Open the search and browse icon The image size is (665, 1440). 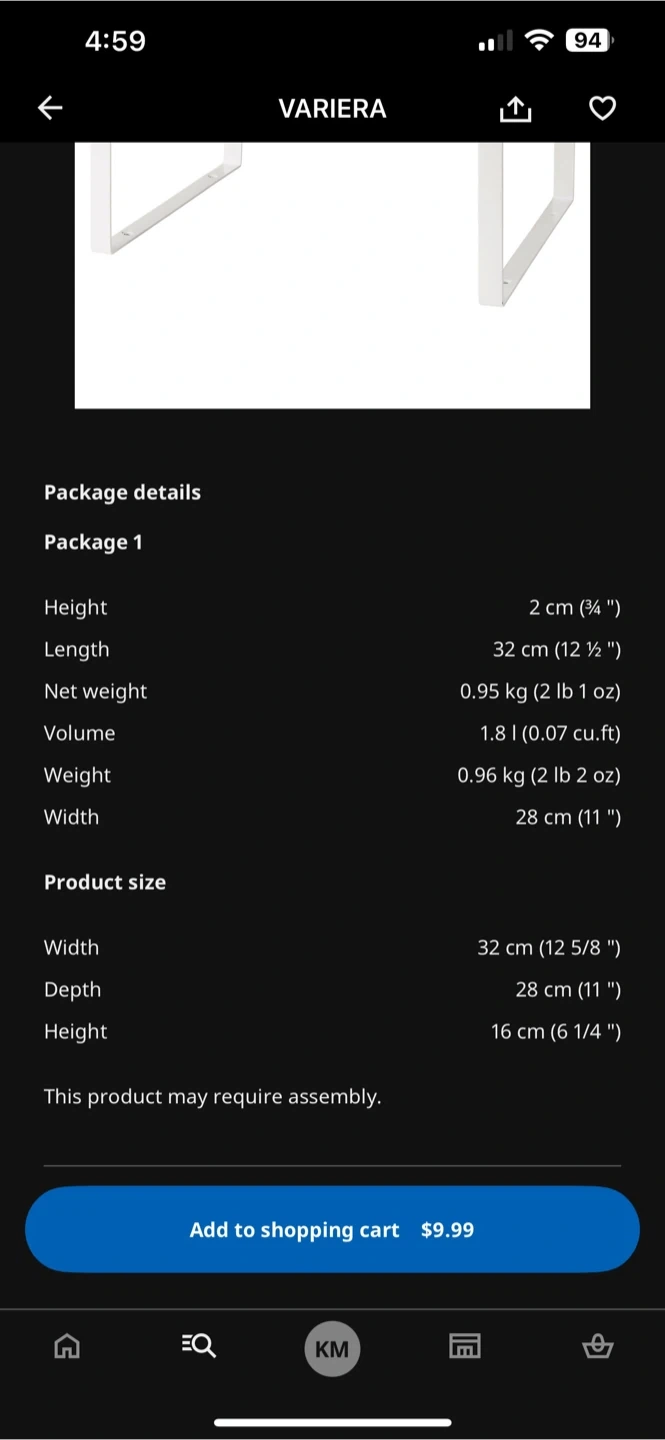point(199,1346)
